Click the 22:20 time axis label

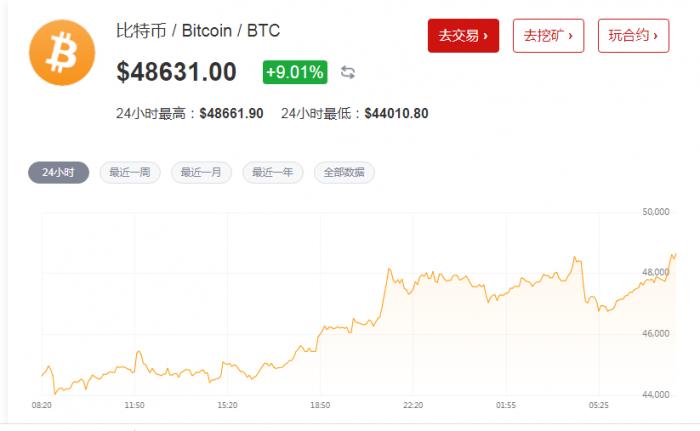(x=413, y=405)
